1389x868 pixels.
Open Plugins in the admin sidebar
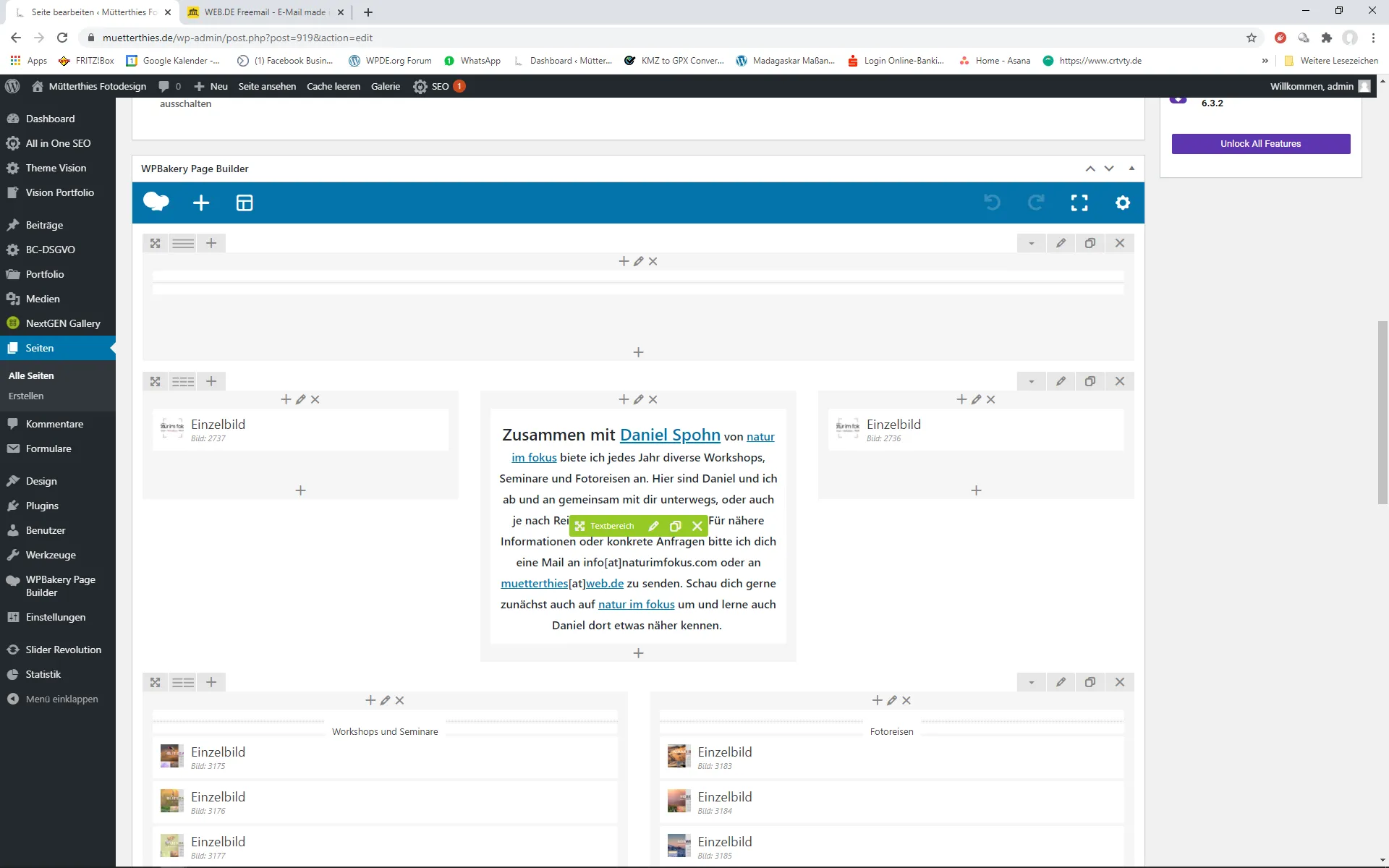click(x=42, y=506)
